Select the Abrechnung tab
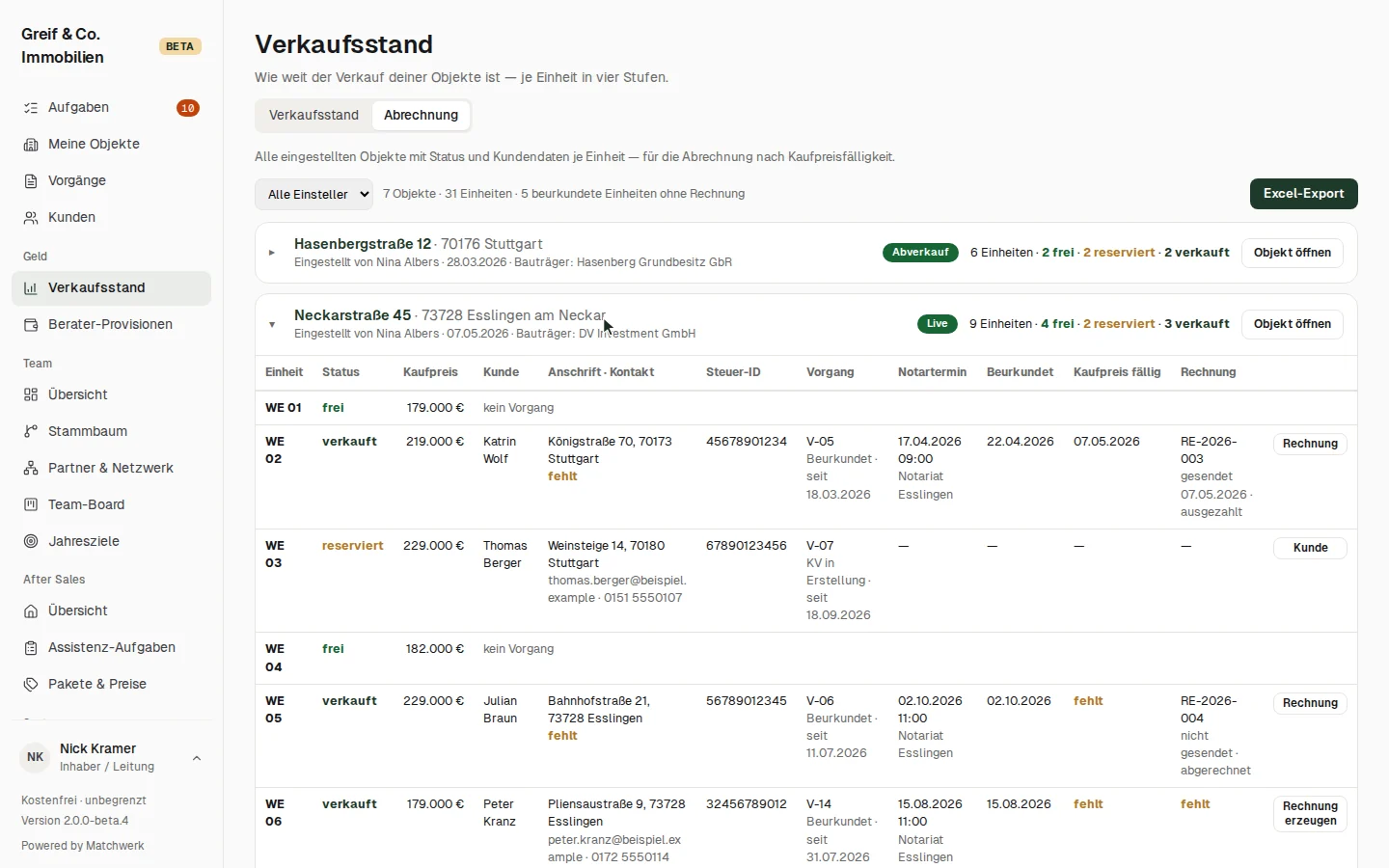1389x868 pixels. pos(422,115)
